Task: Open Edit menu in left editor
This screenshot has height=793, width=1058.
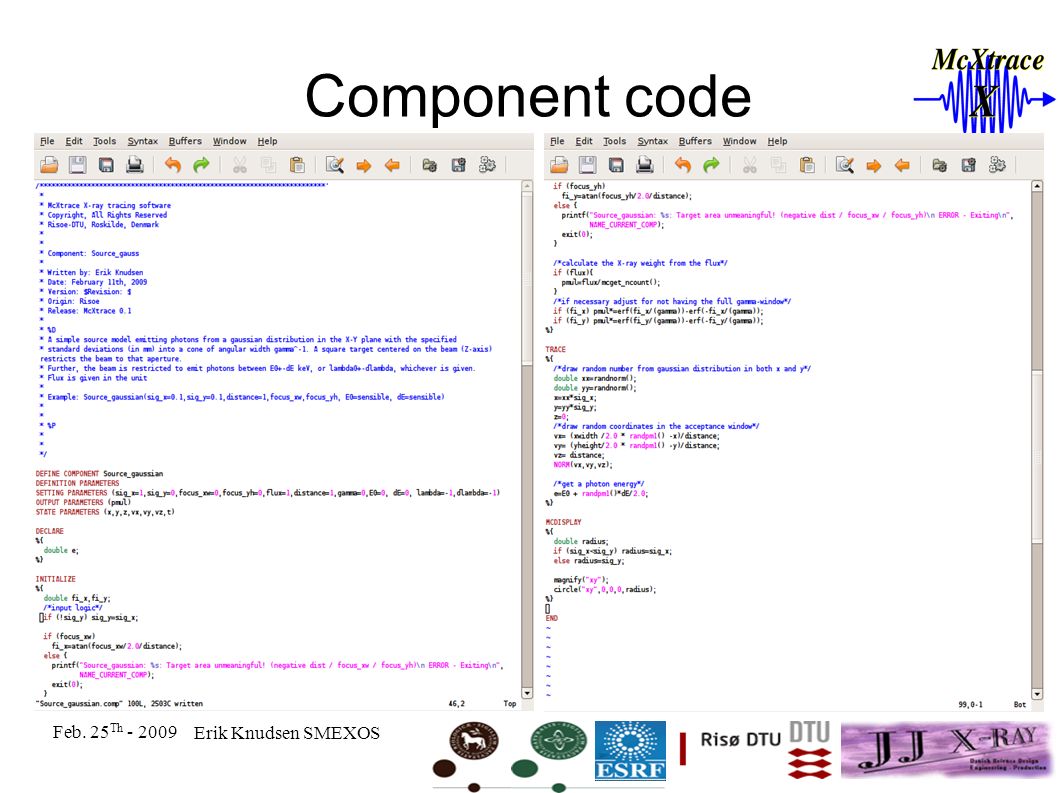Action: pyautogui.click(x=74, y=141)
